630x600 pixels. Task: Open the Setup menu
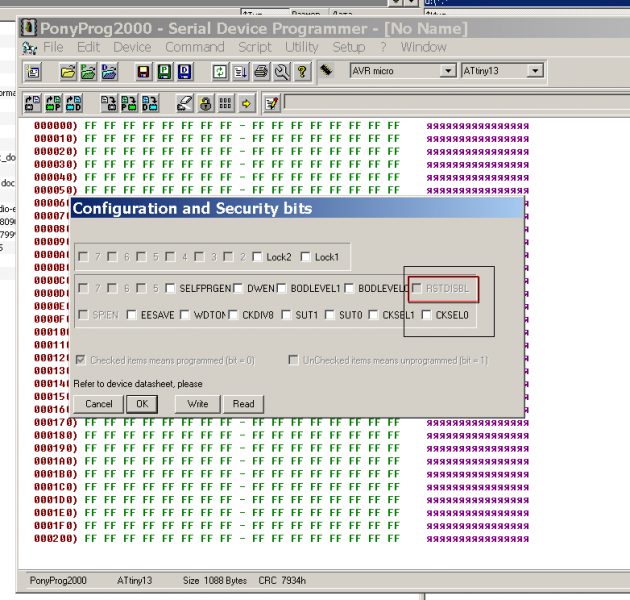[349, 47]
